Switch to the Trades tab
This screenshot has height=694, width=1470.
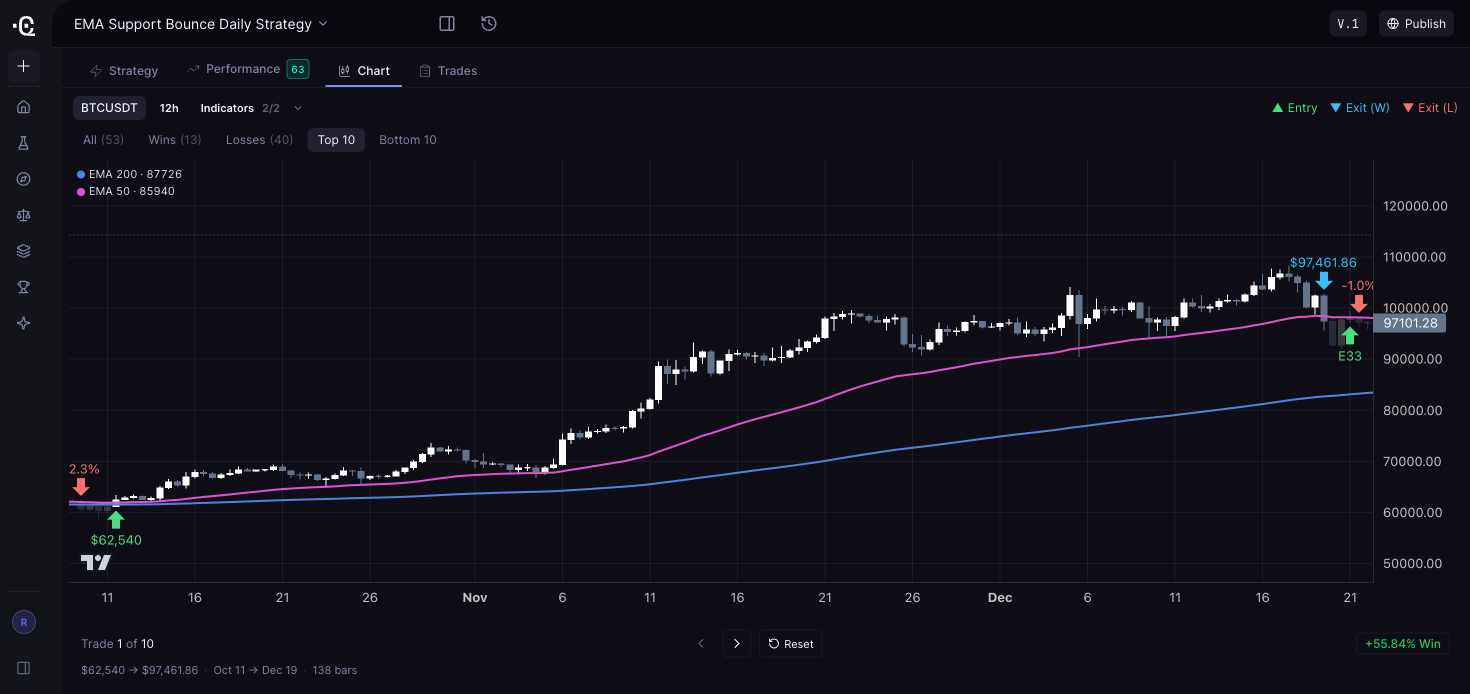[448, 71]
